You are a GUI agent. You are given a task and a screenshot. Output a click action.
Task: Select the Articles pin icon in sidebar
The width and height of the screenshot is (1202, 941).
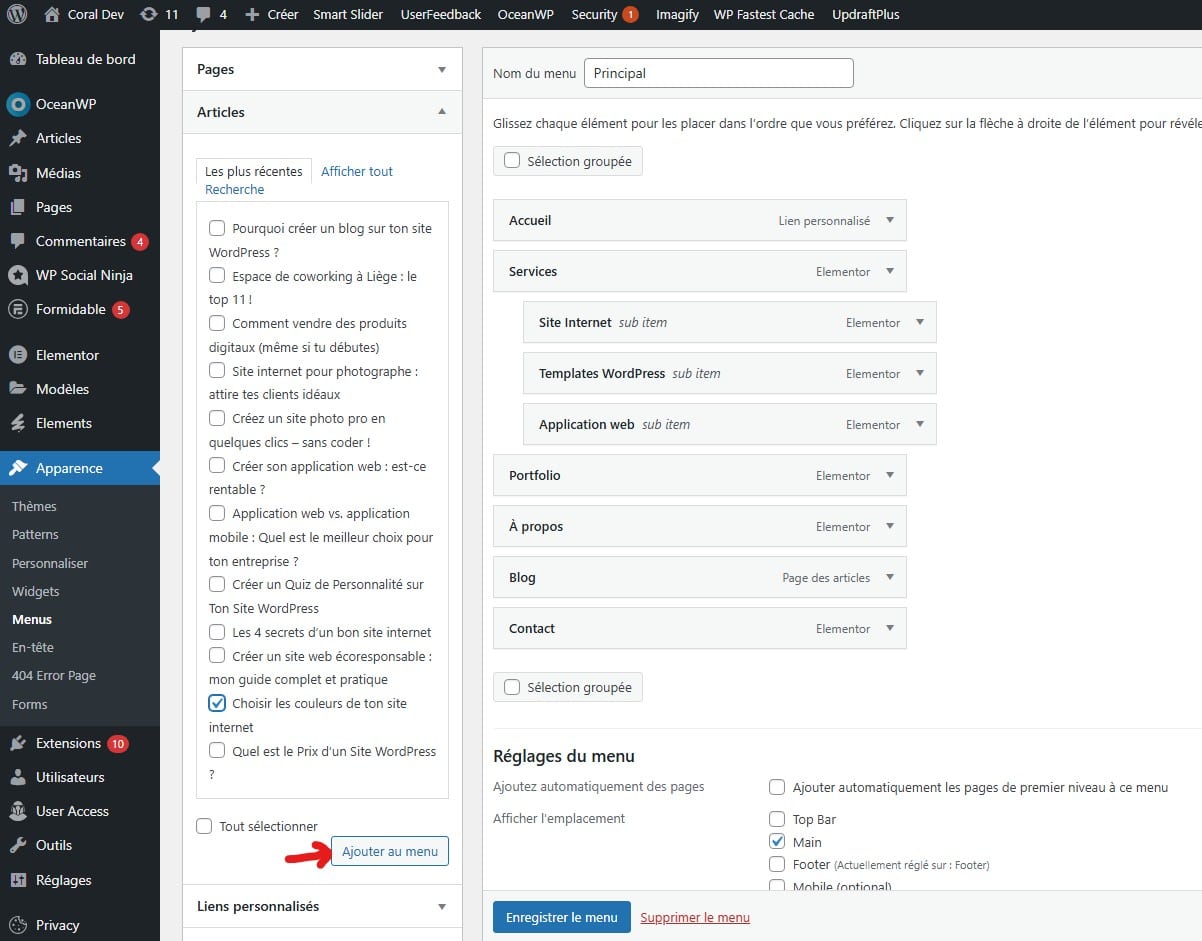click(18, 138)
